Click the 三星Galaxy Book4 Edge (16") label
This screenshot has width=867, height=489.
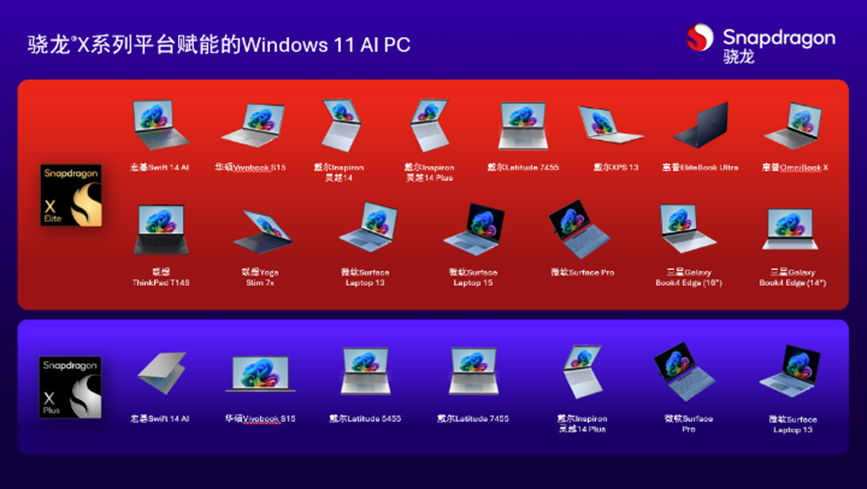tap(689, 277)
